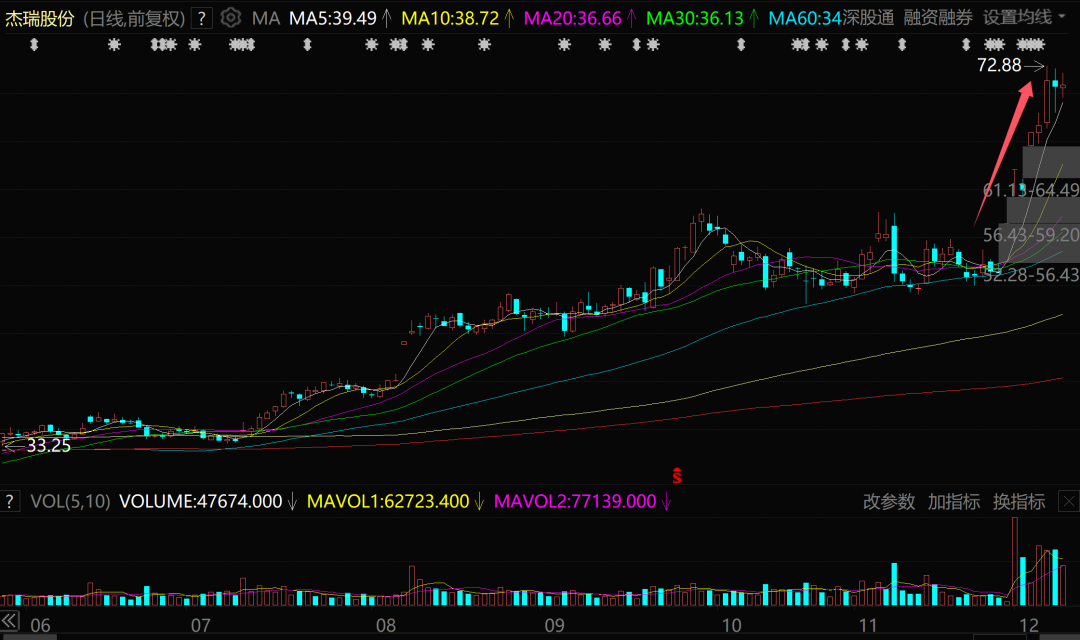Click the 33.25 low price label
This screenshot has height=640, width=1080.
click(x=48, y=446)
